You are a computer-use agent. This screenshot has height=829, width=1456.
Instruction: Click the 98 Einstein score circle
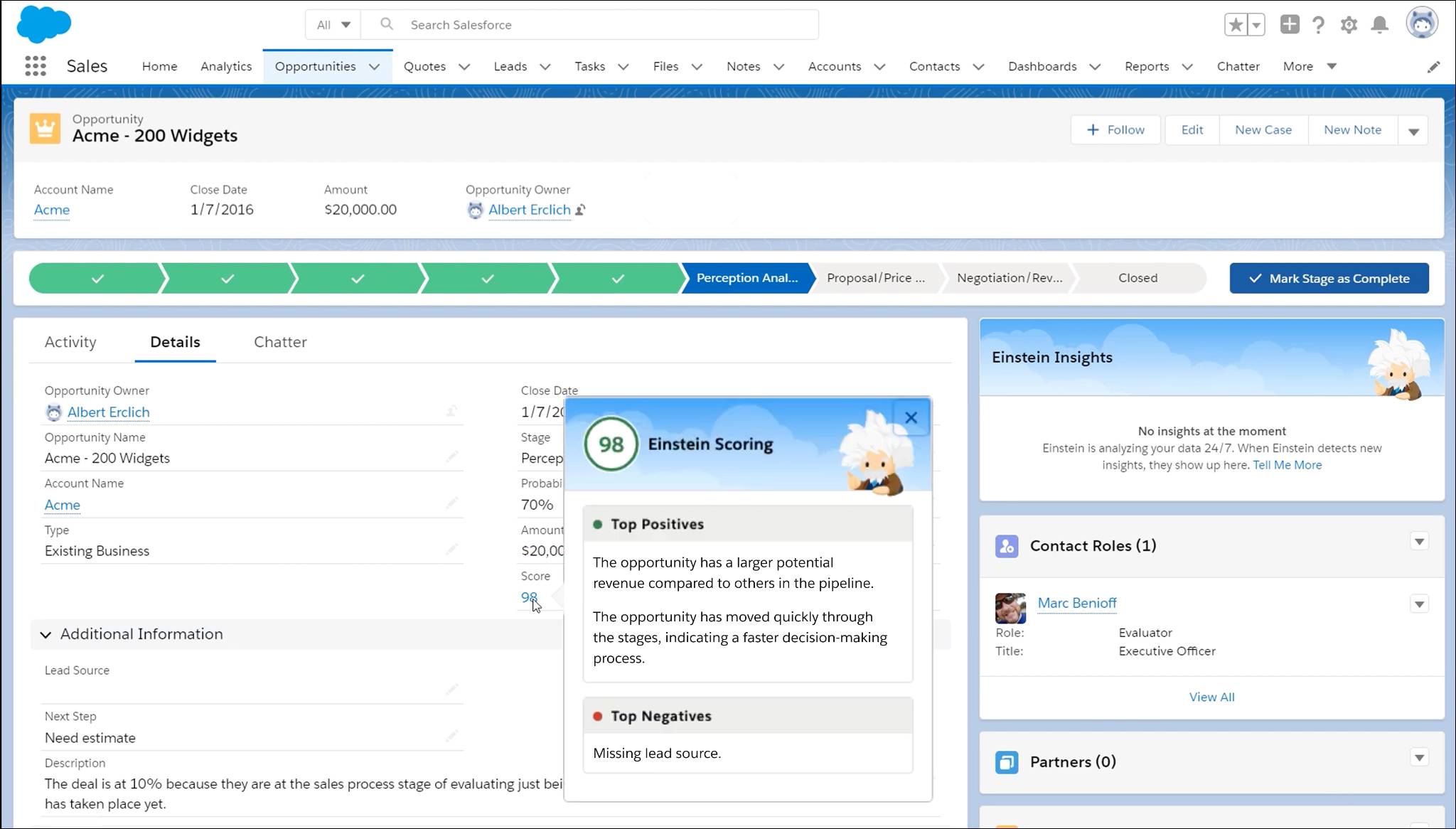(x=611, y=444)
